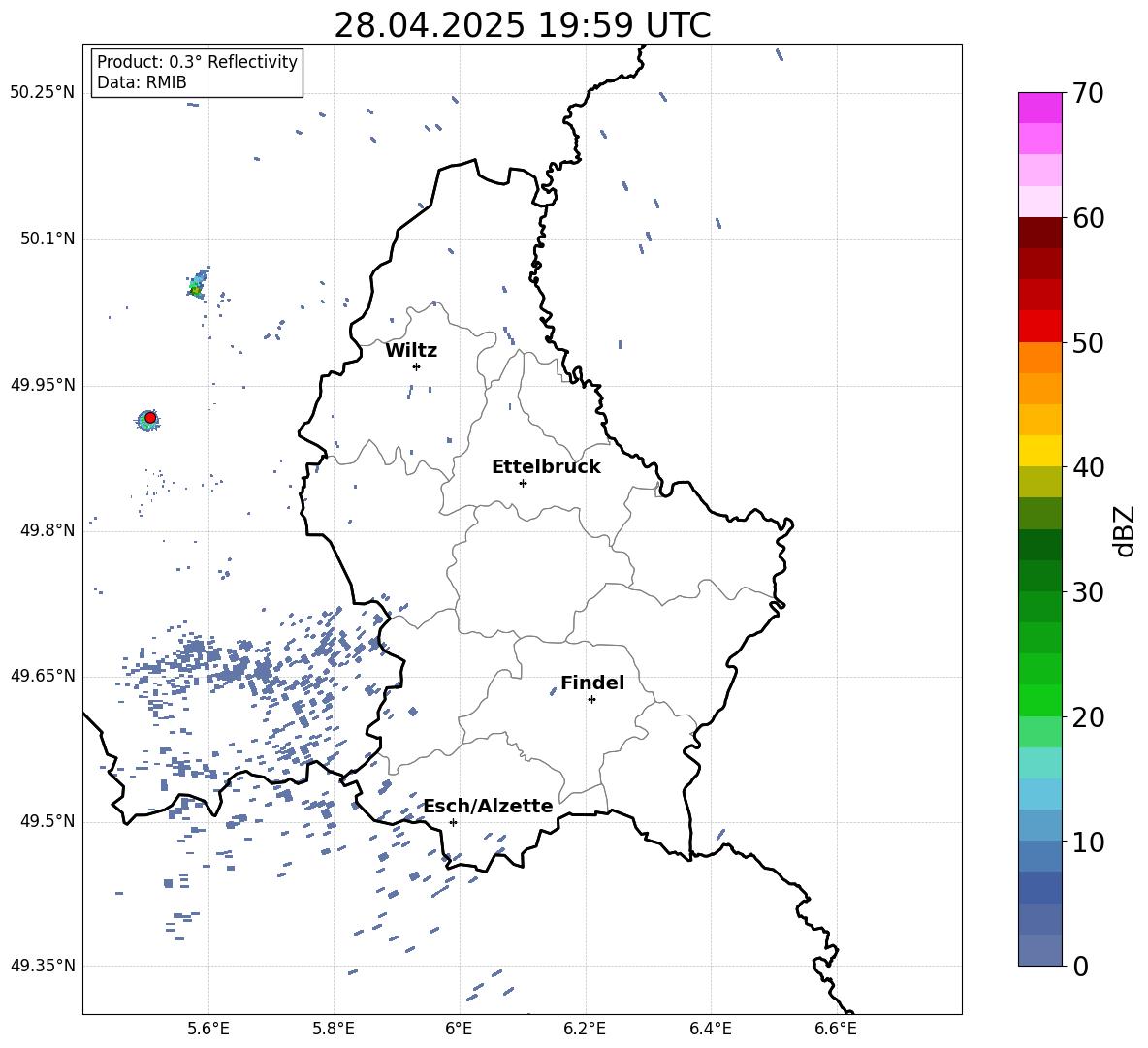
Task: Select the Ettelbruck city label
Action: (546, 467)
